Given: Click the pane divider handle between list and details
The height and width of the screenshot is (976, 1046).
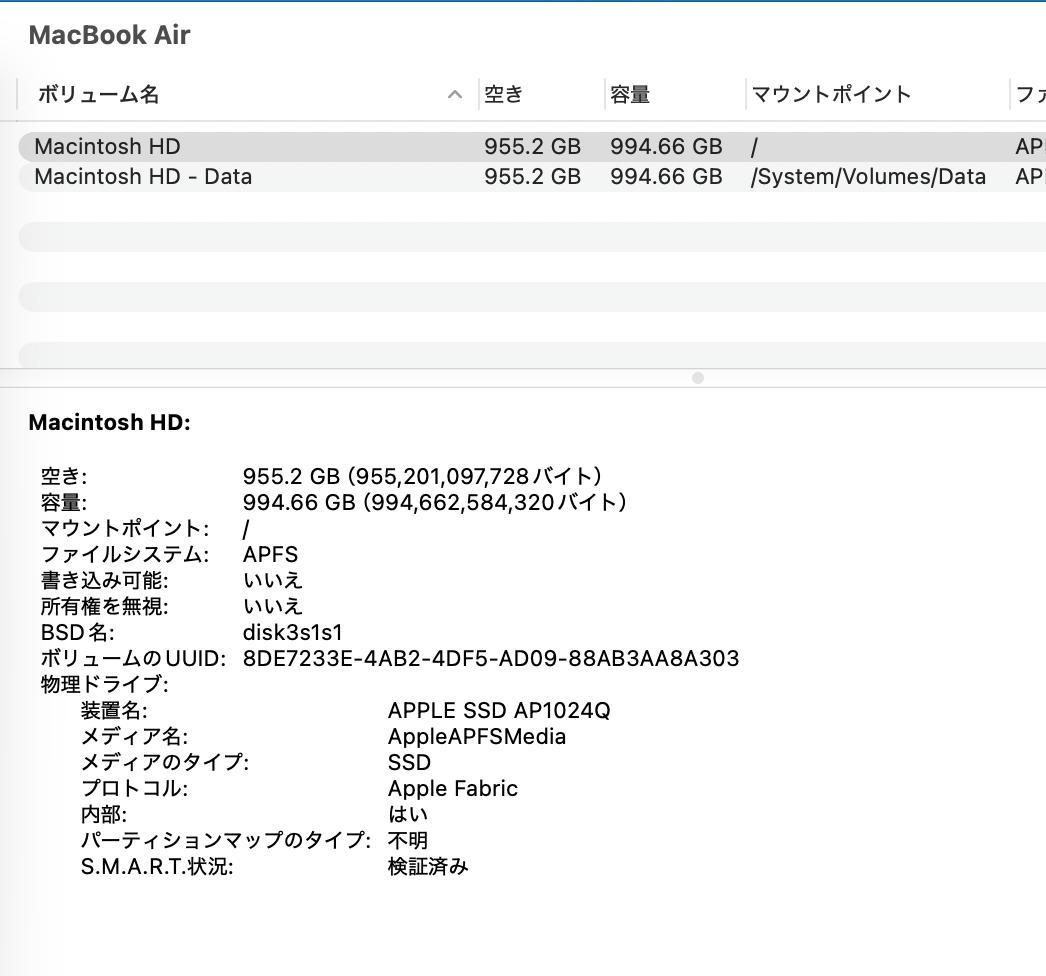Looking at the screenshot, I should [x=697, y=378].
